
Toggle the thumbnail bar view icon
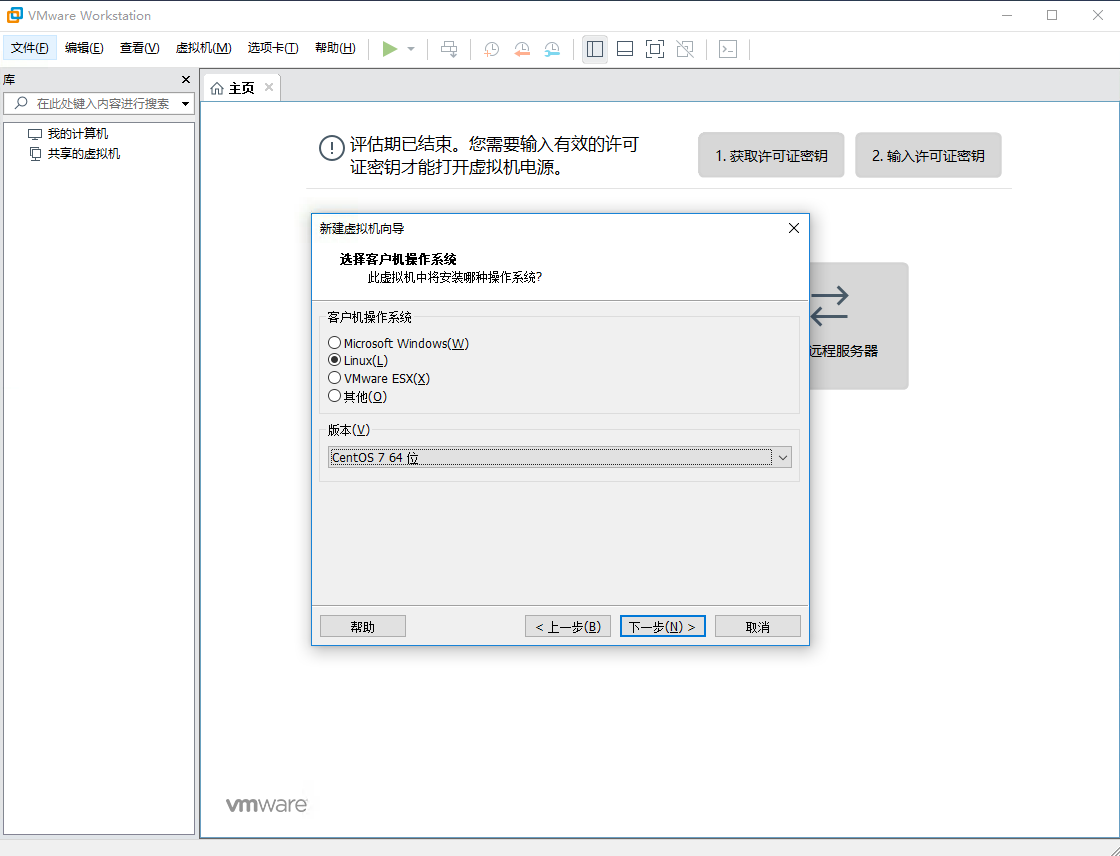click(625, 49)
